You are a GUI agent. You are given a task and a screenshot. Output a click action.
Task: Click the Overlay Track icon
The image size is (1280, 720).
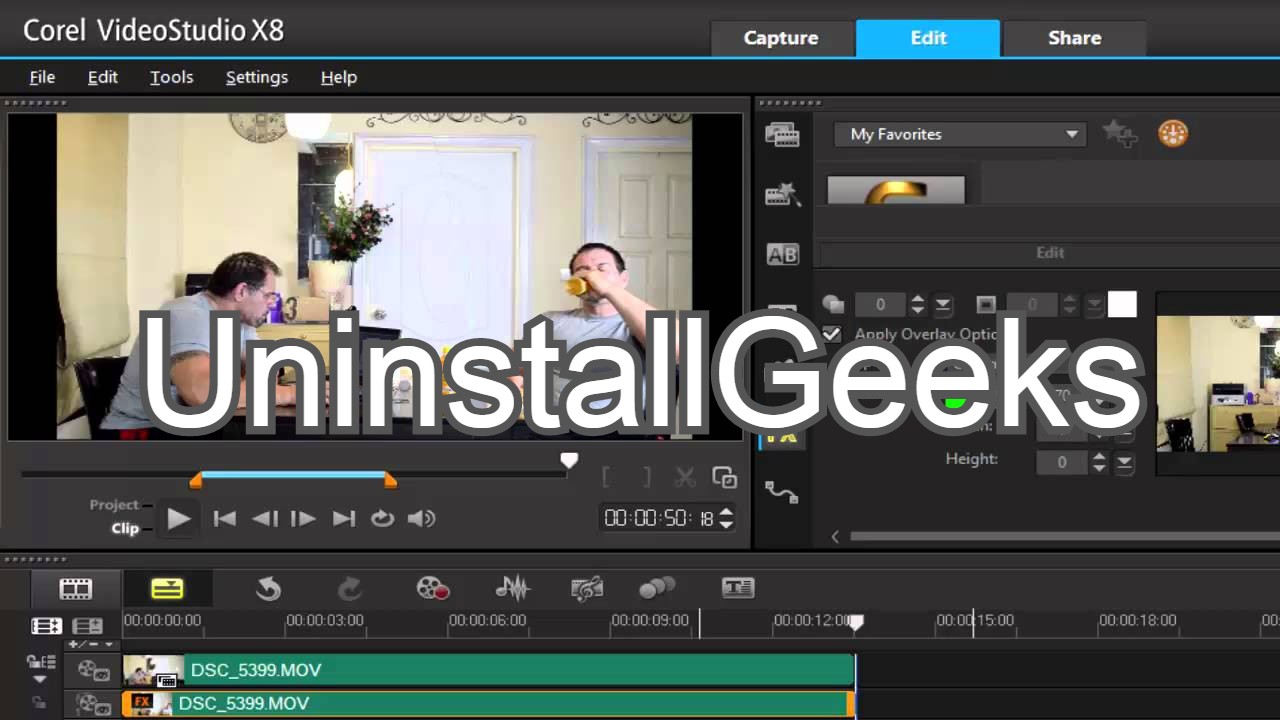(x=94, y=705)
